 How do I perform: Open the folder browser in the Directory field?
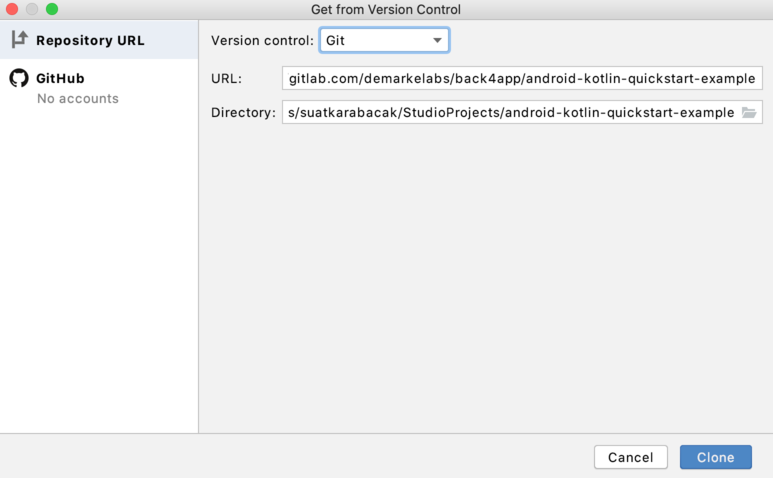tap(749, 112)
